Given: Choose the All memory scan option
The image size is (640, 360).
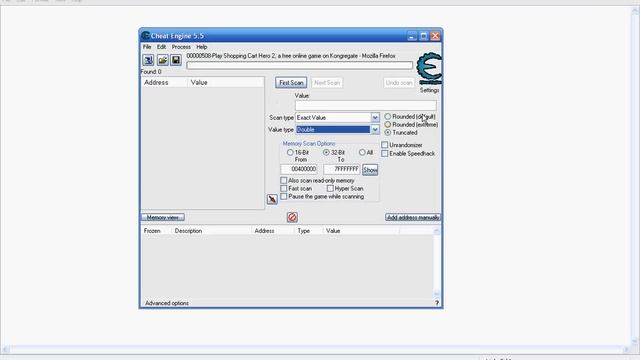Looking at the screenshot, I should point(362,152).
